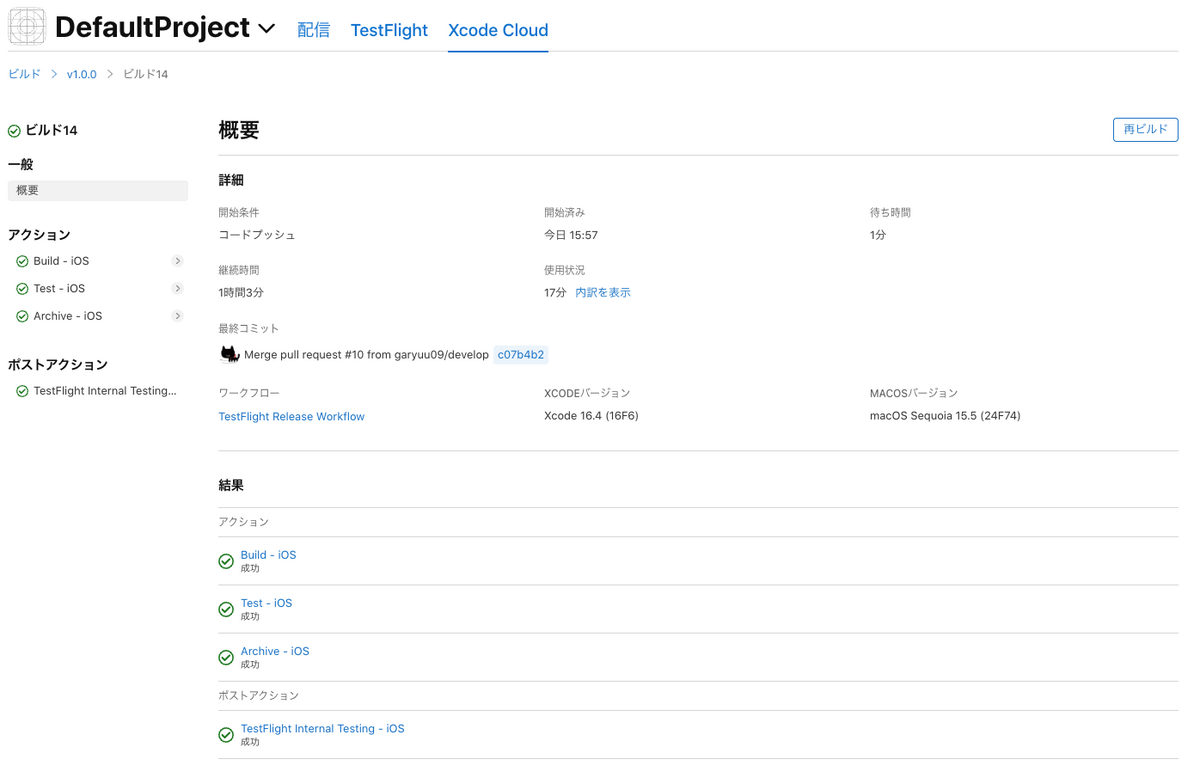Open the TestFlight Release Workflow link
This screenshot has width=1200, height=783.
[291, 417]
